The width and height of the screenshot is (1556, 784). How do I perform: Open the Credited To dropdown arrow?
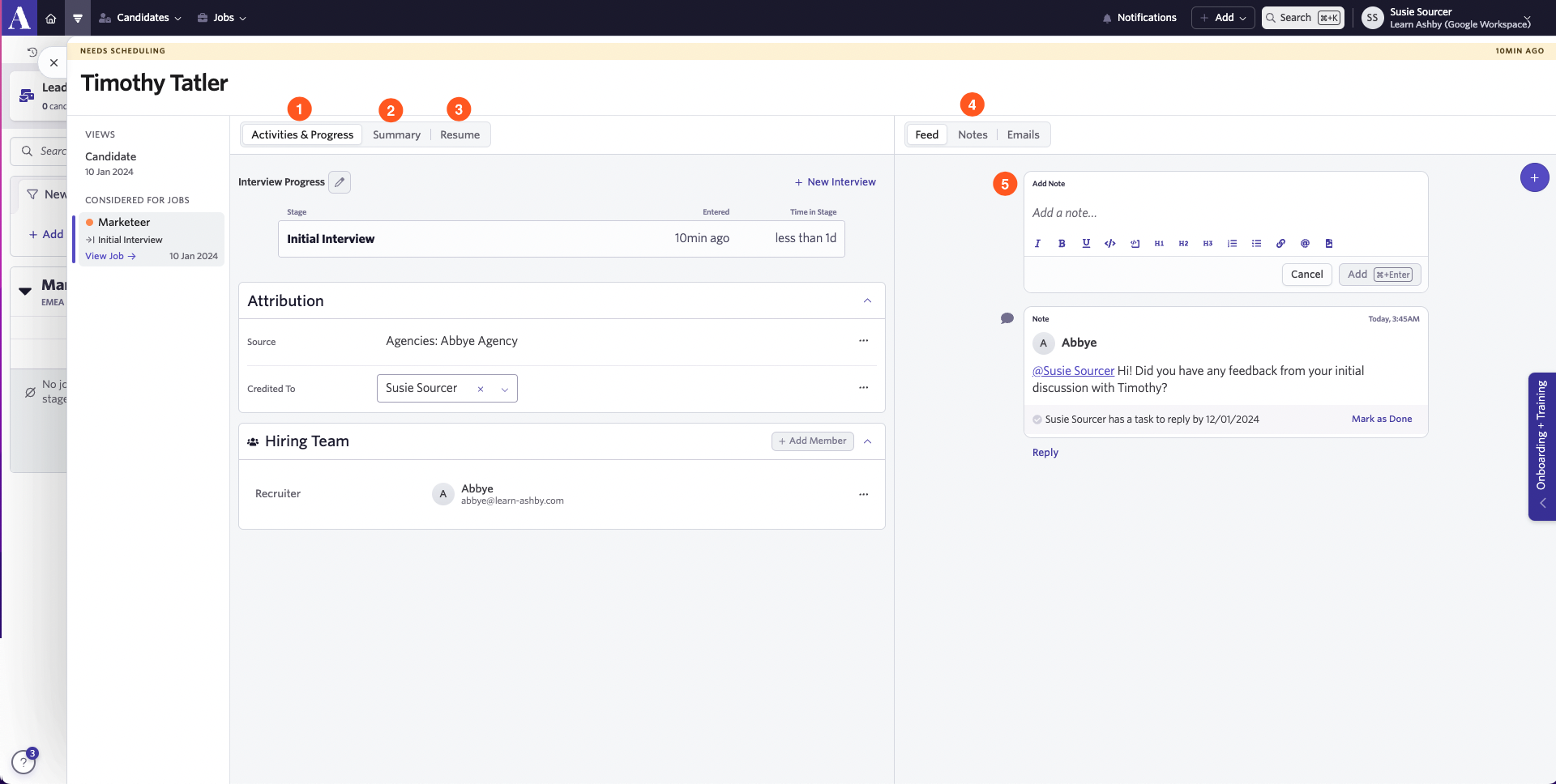pyautogui.click(x=504, y=389)
